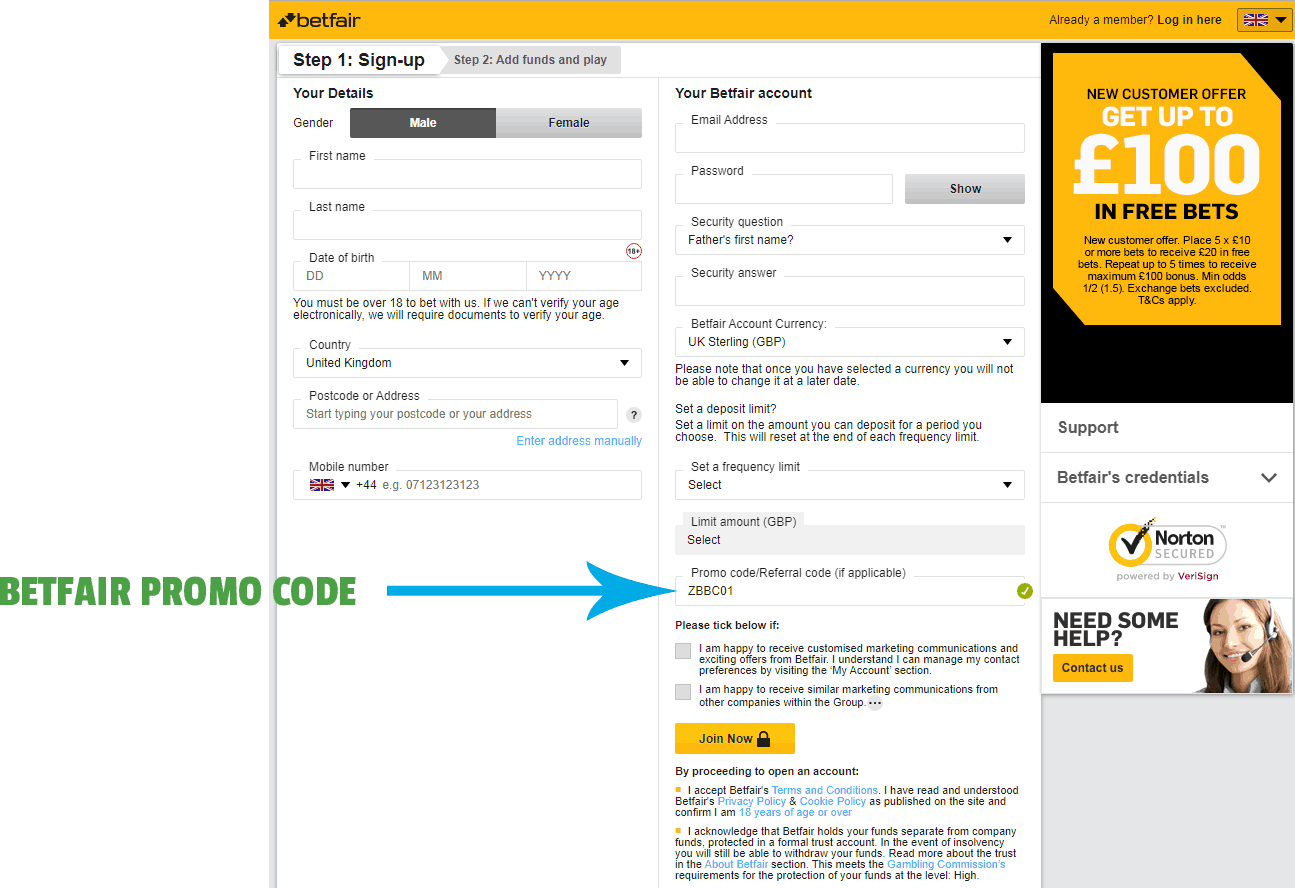The width and height of the screenshot is (1295, 888).
Task: Click the Log in here link
Action: coord(1189,20)
